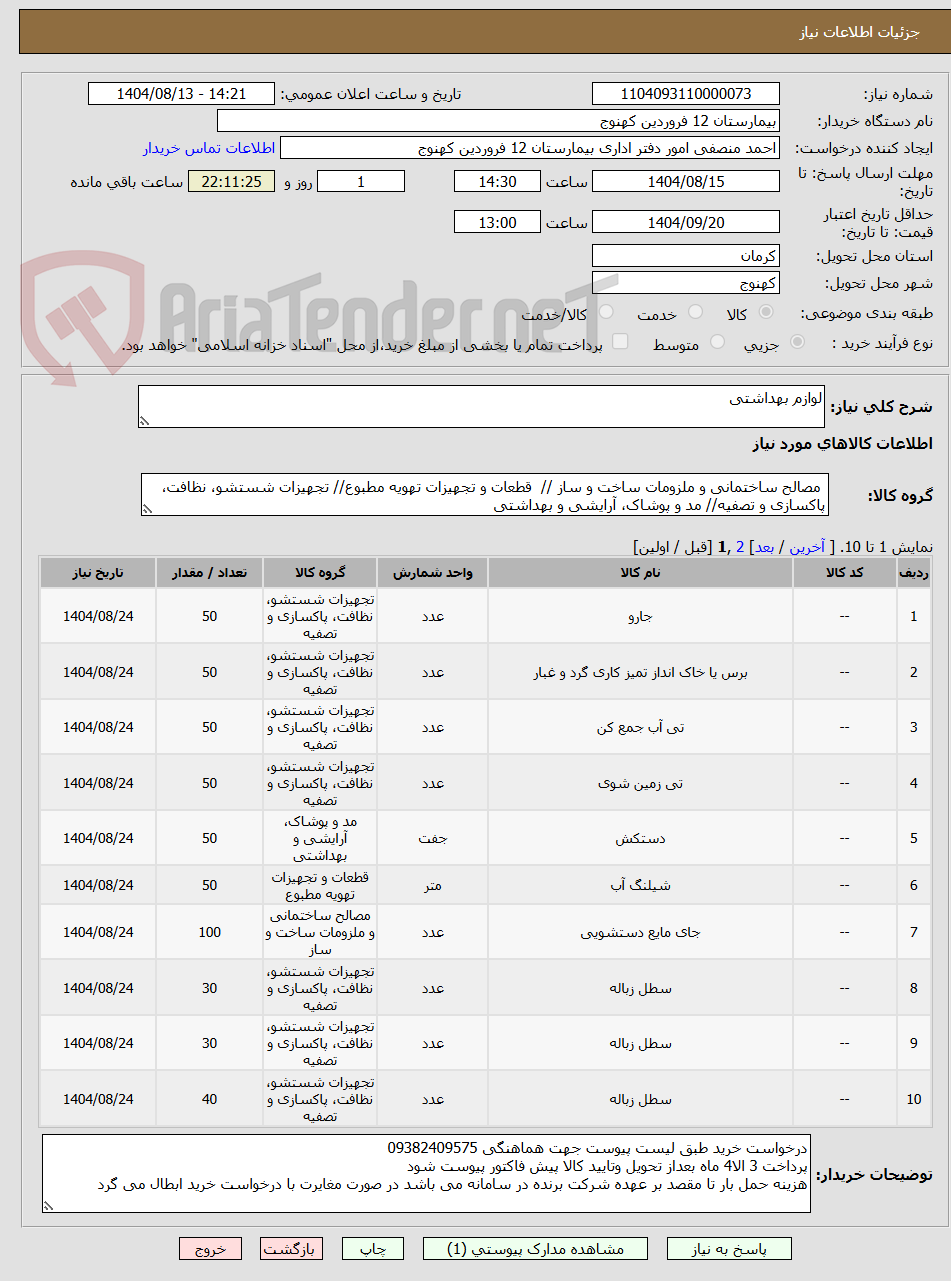Open اطلاعات تماس خریدار link
The width and height of the screenshot is (951, 1281).
pyautogui.click(x=208, y=148)
